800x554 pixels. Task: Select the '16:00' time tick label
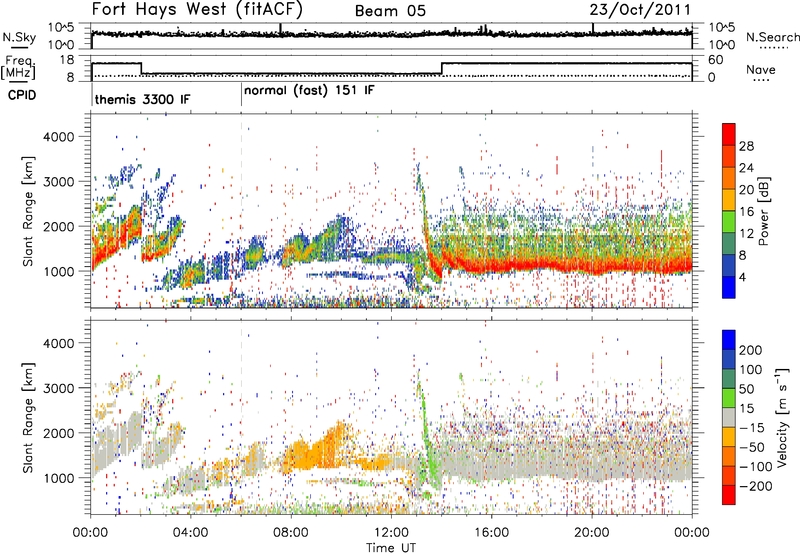tap(491, 533)
